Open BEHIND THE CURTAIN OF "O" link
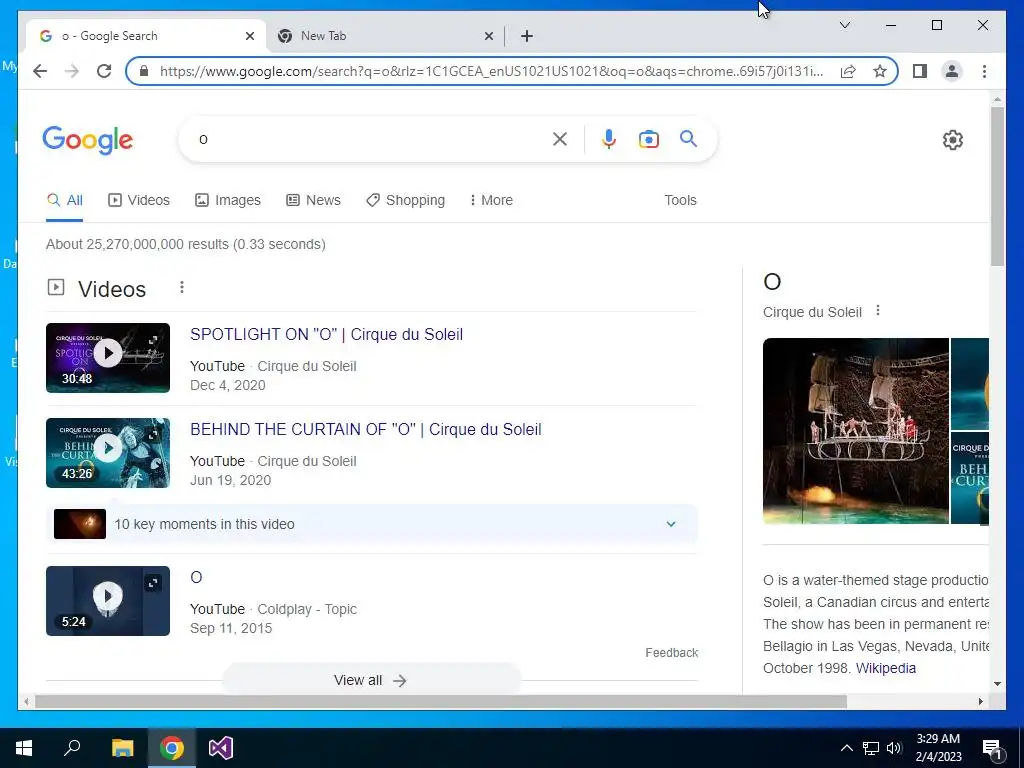Image resolution: width=1024 pixels, height=768 pixels. 366,429
